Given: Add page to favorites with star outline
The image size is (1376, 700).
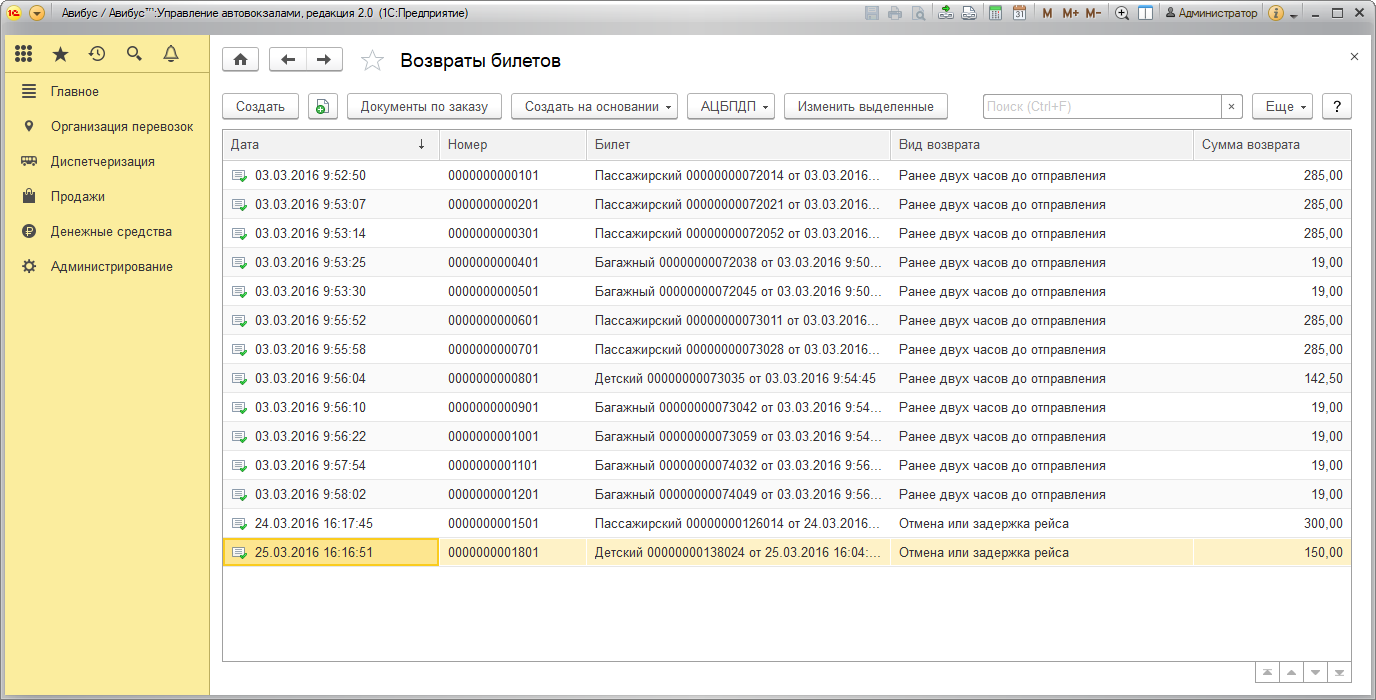Looking at the screenshot, I should click(372, 61).
